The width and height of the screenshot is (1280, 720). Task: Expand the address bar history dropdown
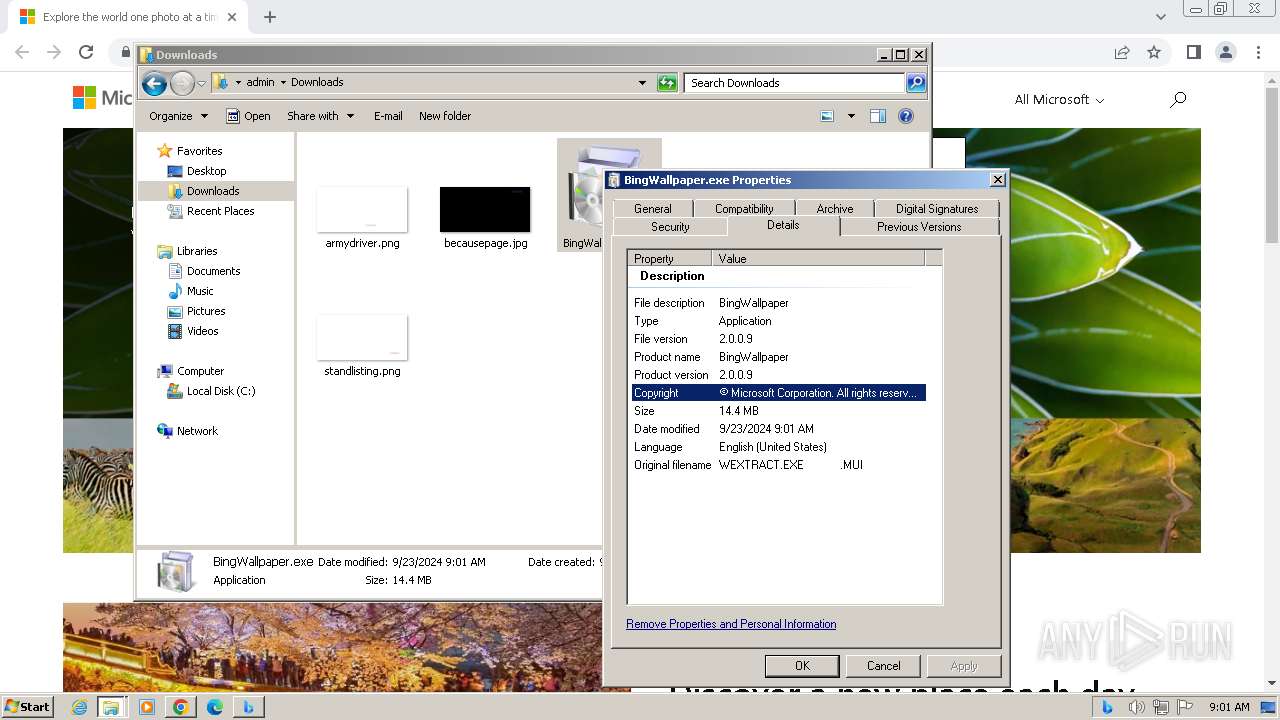642,83
